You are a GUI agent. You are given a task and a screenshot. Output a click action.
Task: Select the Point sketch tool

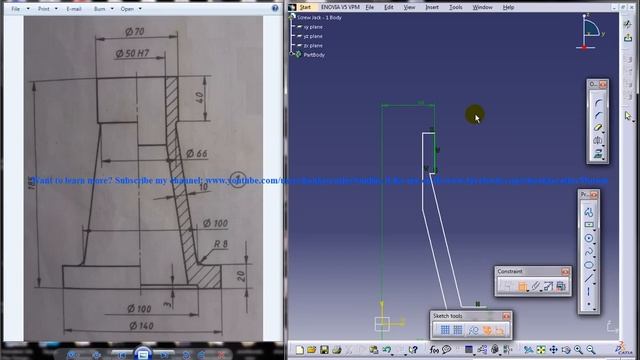click(x=588, y=304)
